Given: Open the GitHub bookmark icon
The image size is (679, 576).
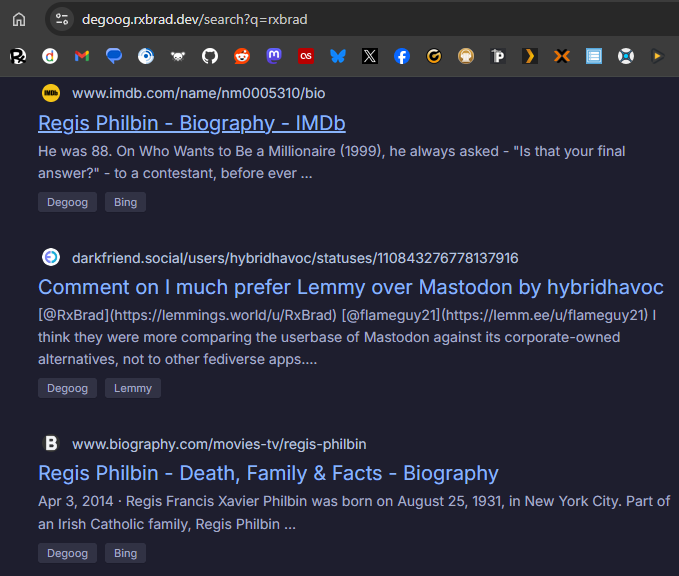Looking at the screenshot, I should [210, 56].
